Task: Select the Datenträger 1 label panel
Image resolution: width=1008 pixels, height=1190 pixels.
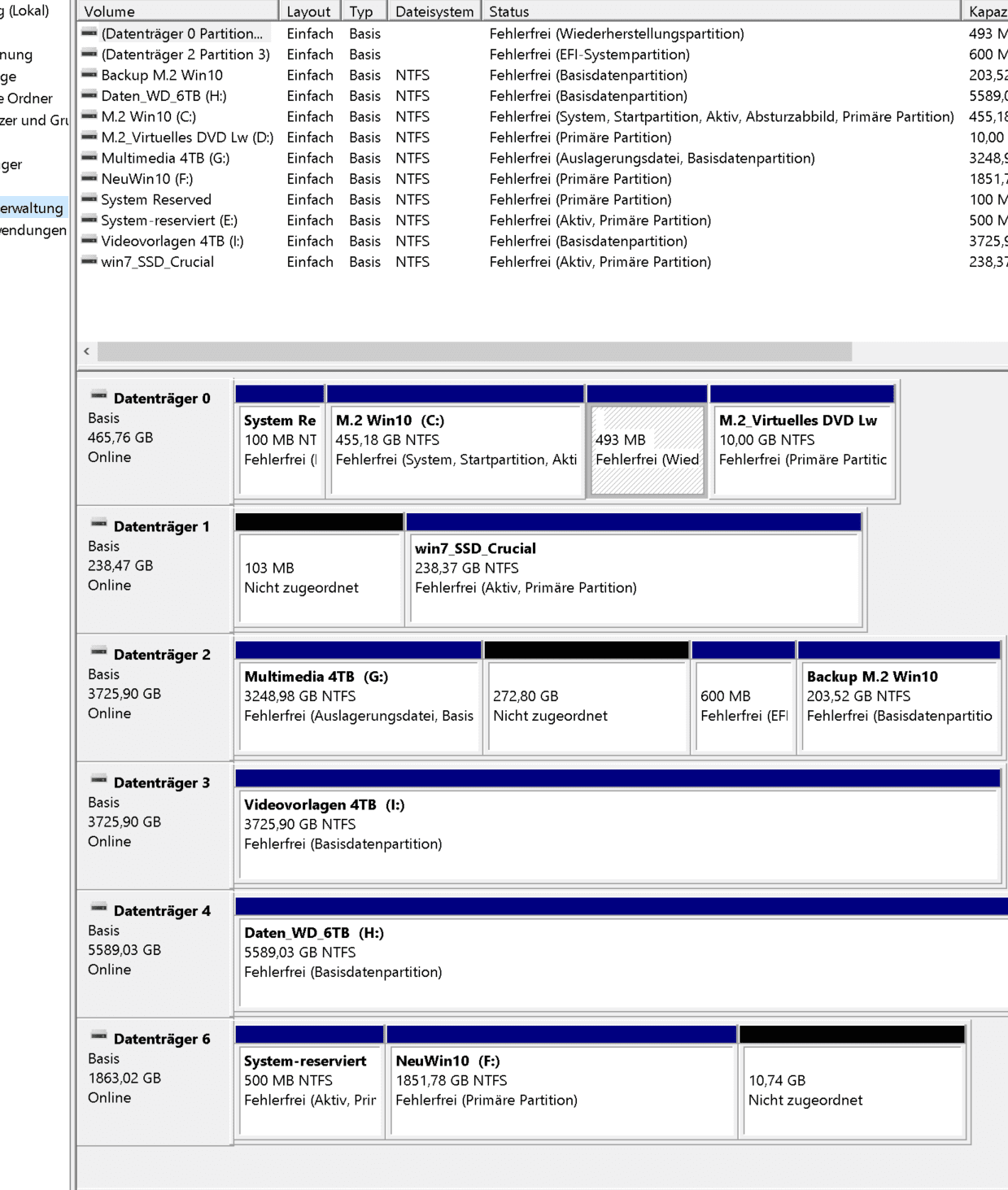Action: (155, 569)
